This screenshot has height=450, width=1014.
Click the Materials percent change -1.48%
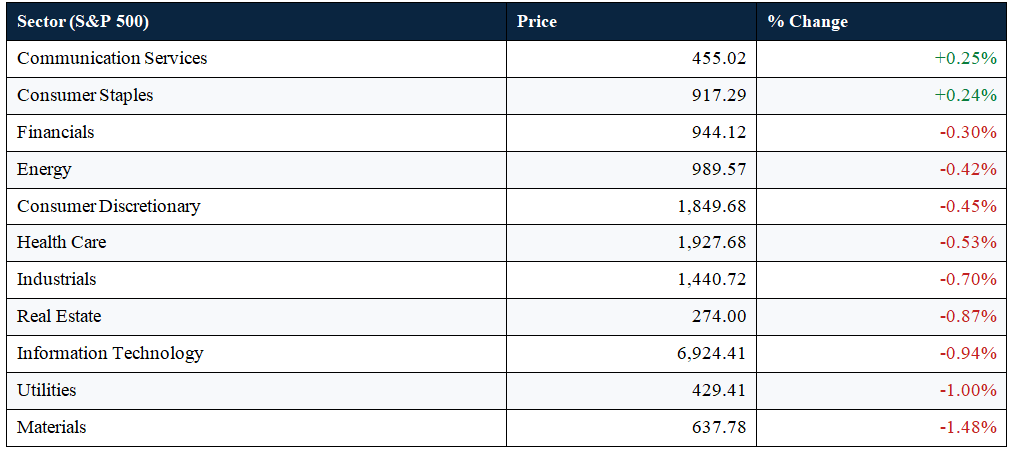pyautogui.click(x=968, y=427)
